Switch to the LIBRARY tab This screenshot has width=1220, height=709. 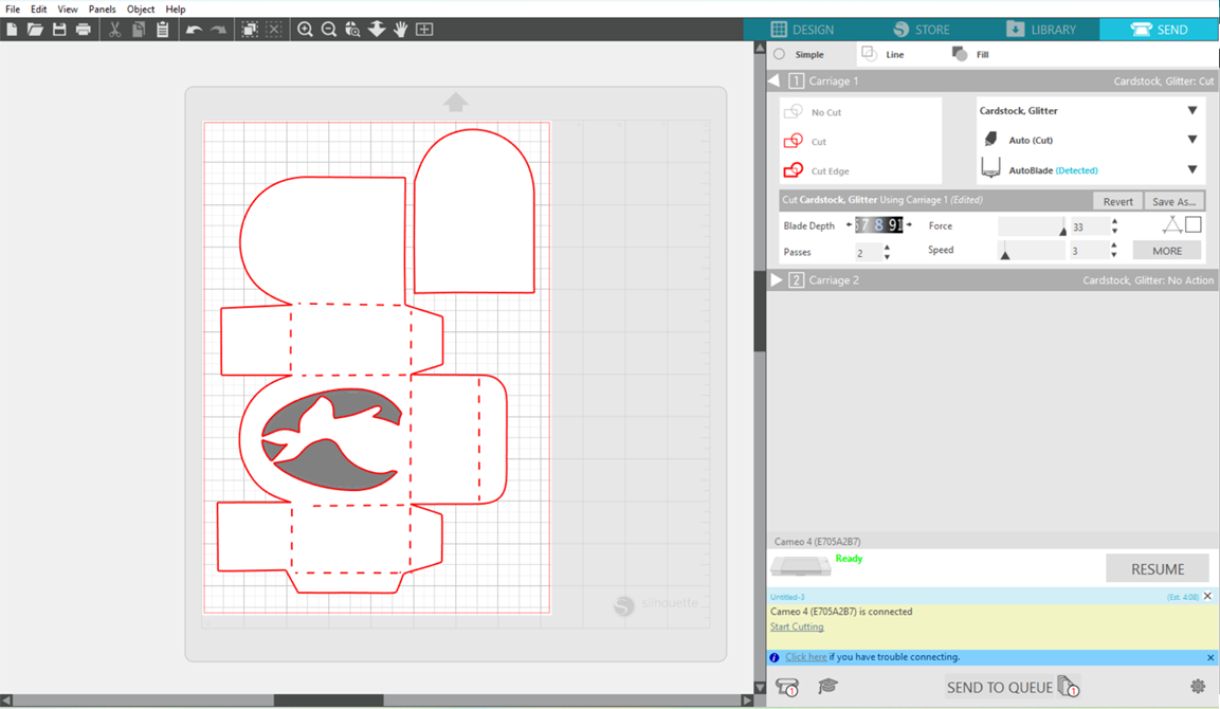pyautogui.click(x=1044, y=29)
